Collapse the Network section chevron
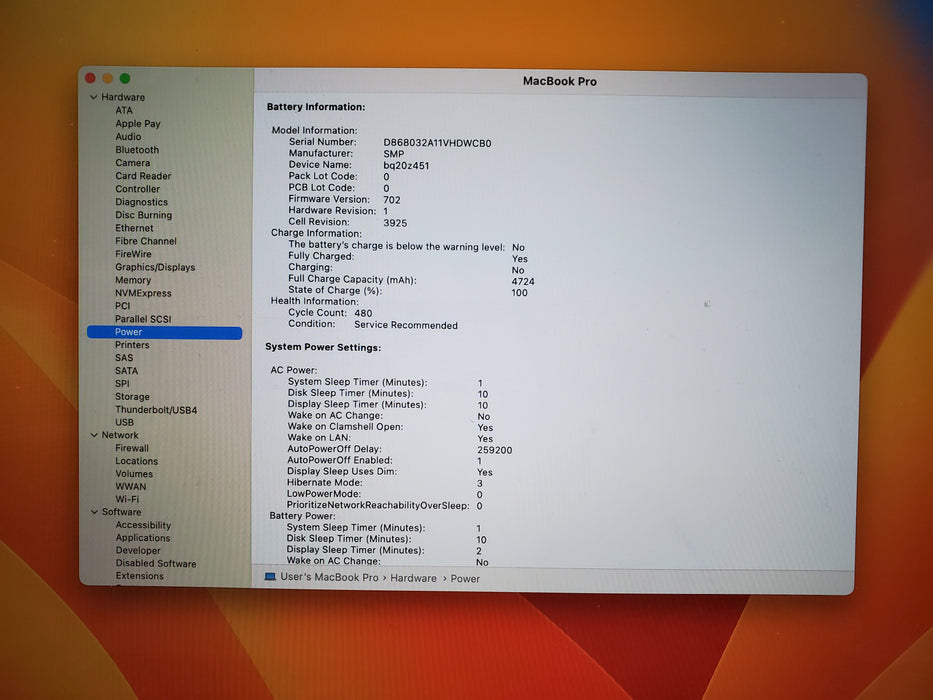Viewport: 933px width, 700px height. click(94, 435)
